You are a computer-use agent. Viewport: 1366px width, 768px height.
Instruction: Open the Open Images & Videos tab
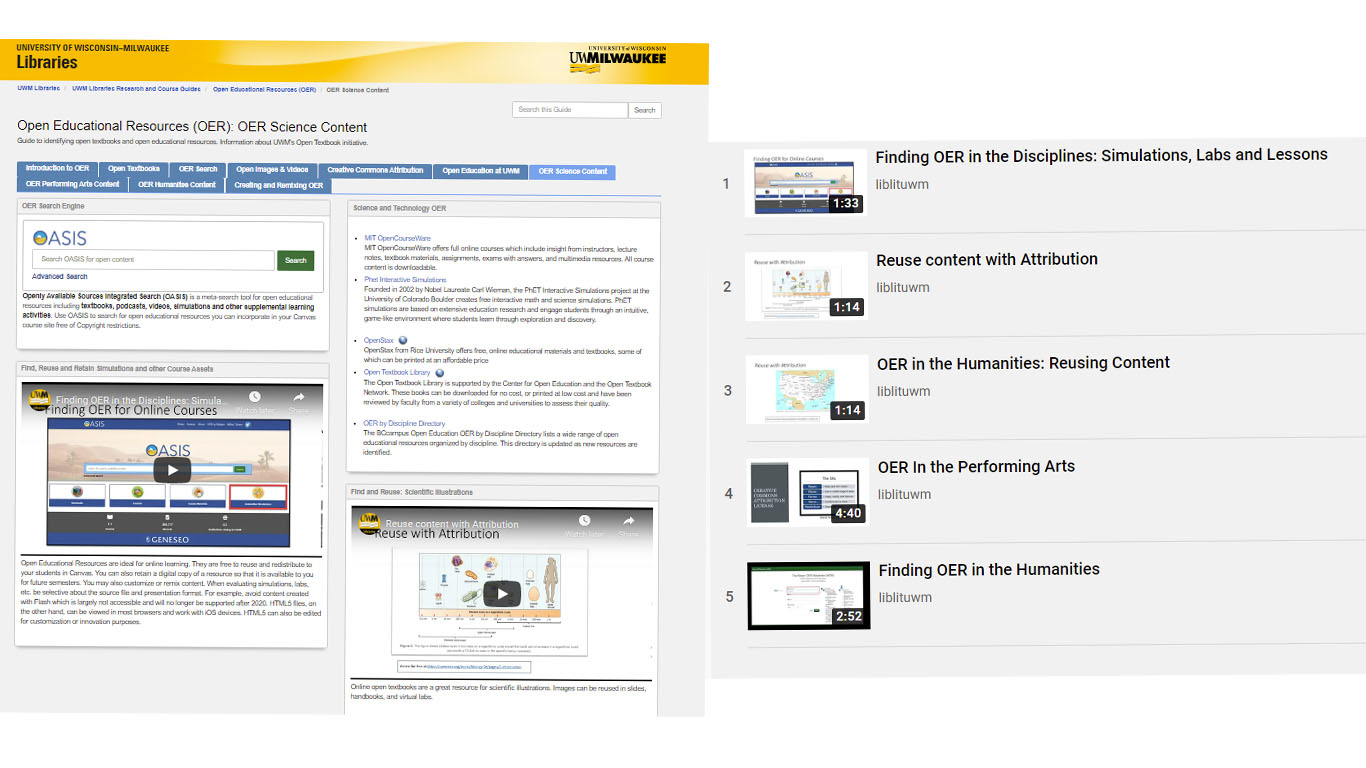[x=273, y=170]
